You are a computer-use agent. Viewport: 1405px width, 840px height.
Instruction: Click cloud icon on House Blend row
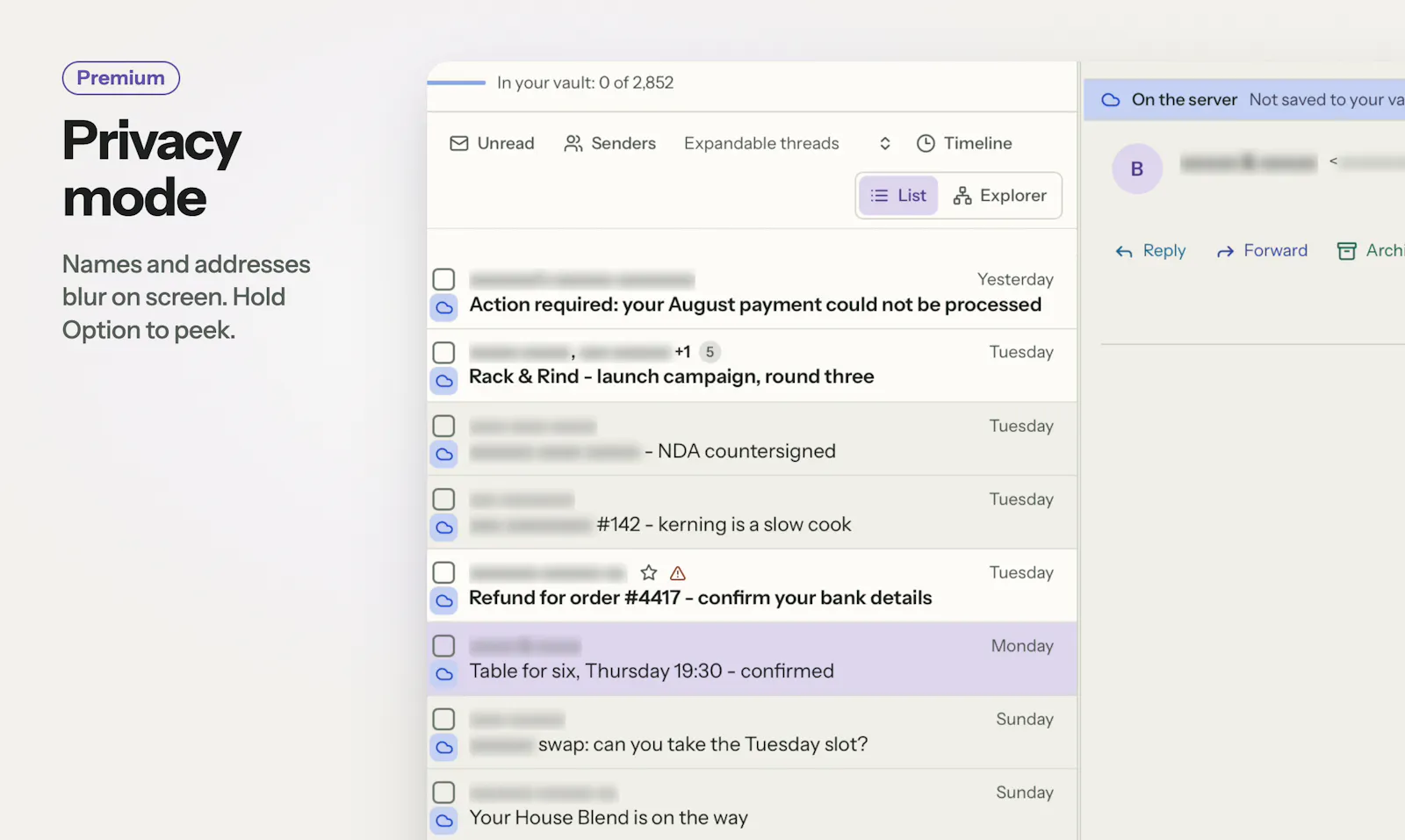(x=444, y=821)
